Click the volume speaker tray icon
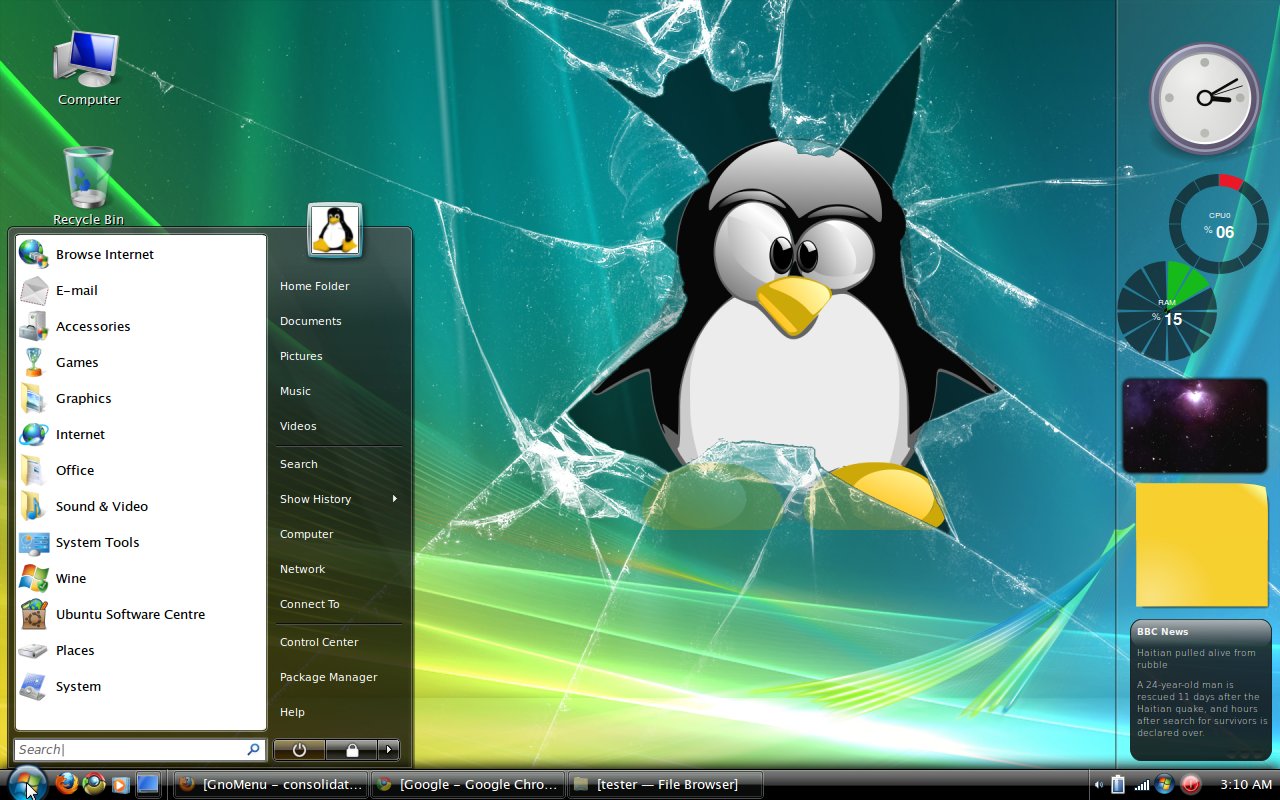1280x800 pixels. (1100, 785)
